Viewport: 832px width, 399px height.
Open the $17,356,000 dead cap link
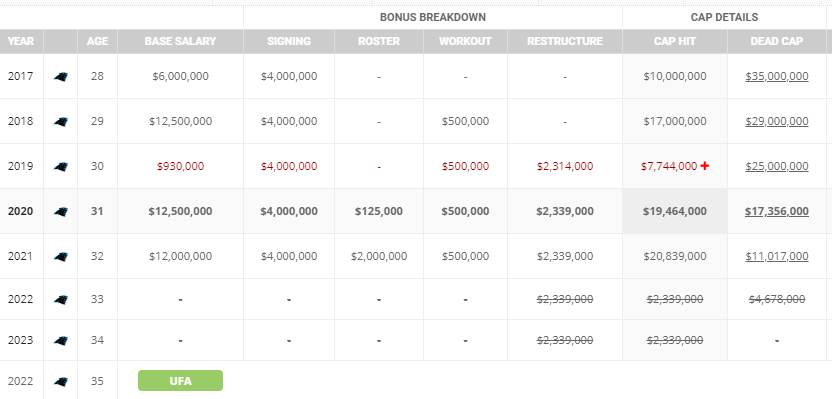click(x=777, y=211)
